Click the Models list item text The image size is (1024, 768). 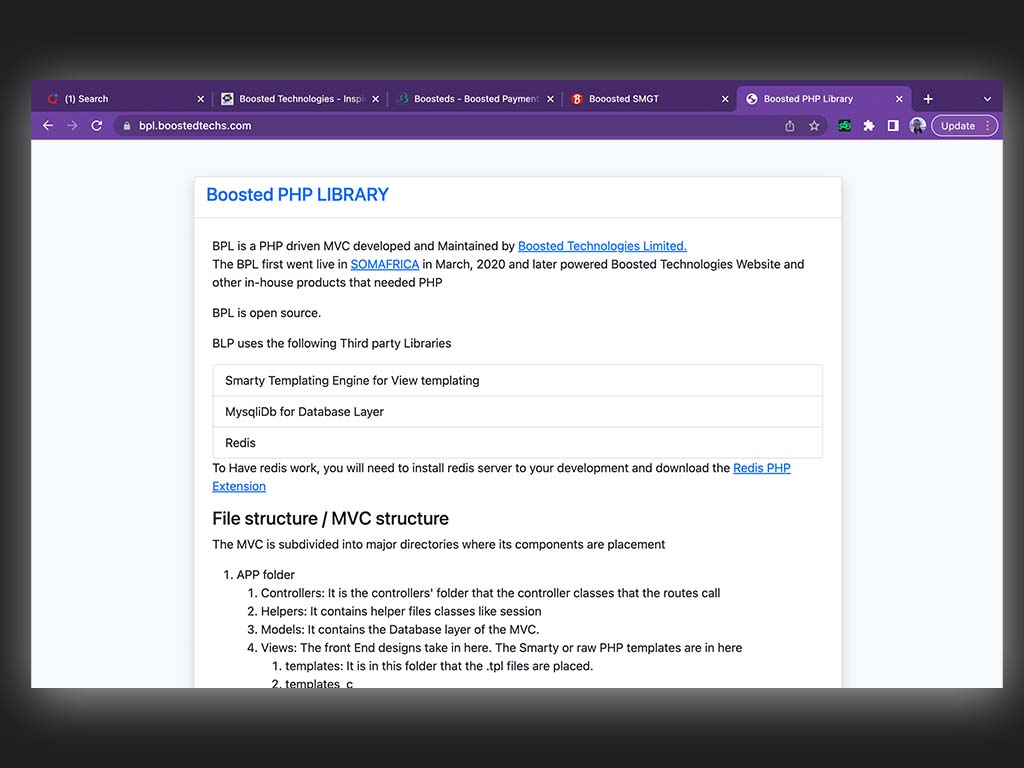pos(400,630)
